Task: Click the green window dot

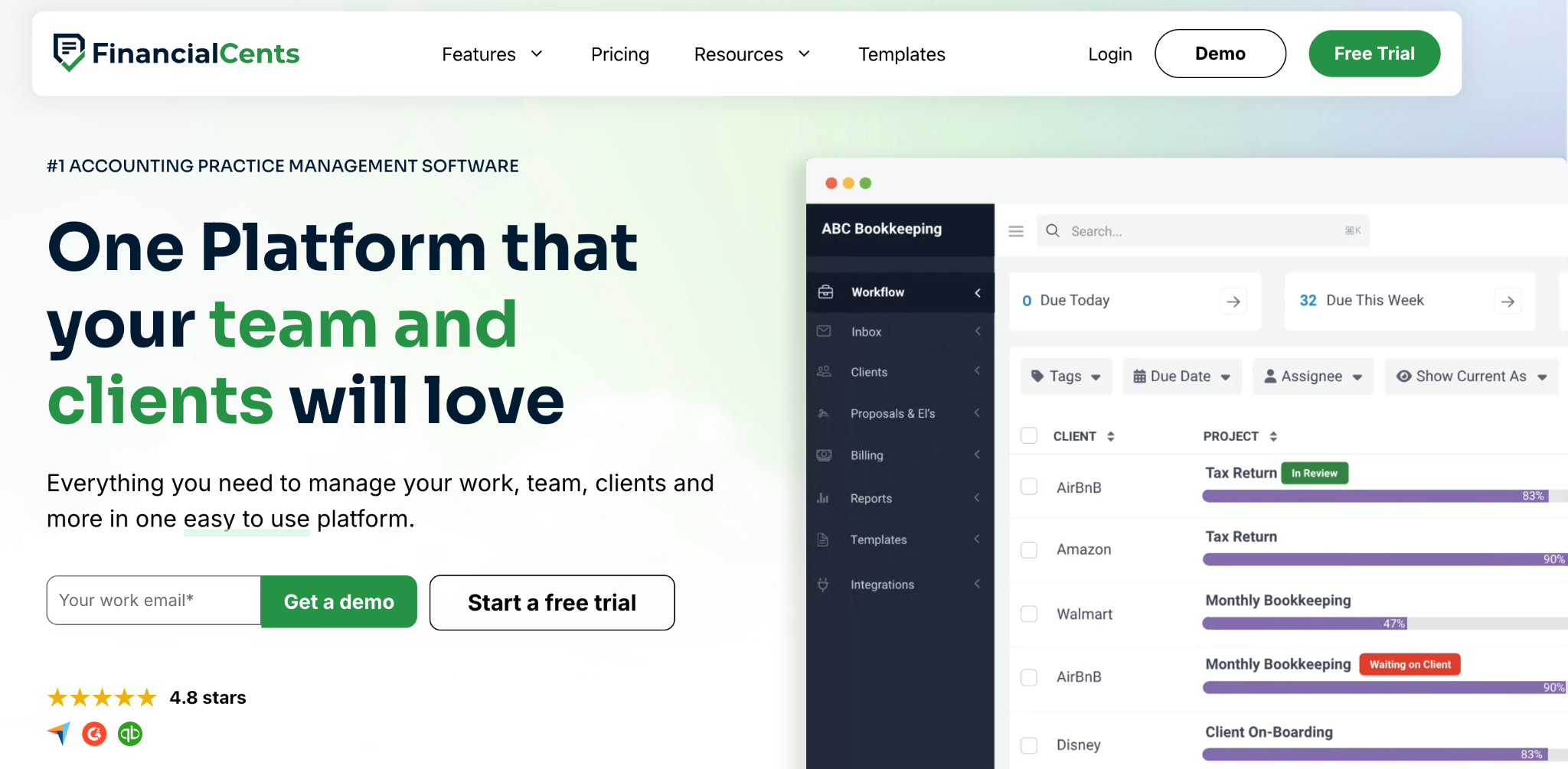Action: pyautogui.click(x=865, y=183)
